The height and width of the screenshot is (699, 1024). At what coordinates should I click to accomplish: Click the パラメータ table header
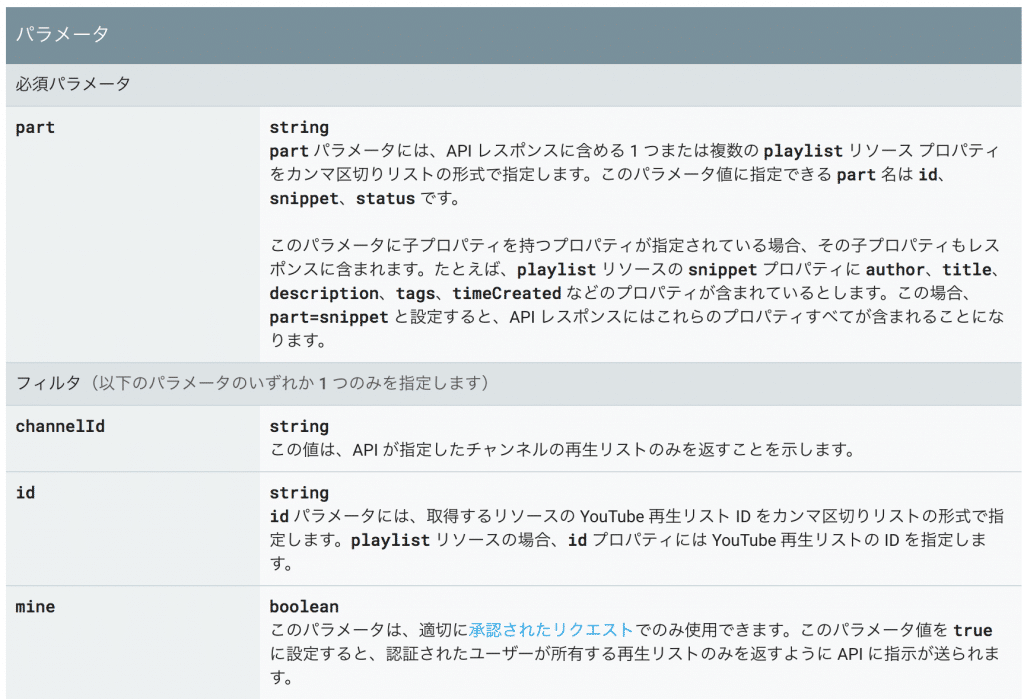tap(513, 35)
